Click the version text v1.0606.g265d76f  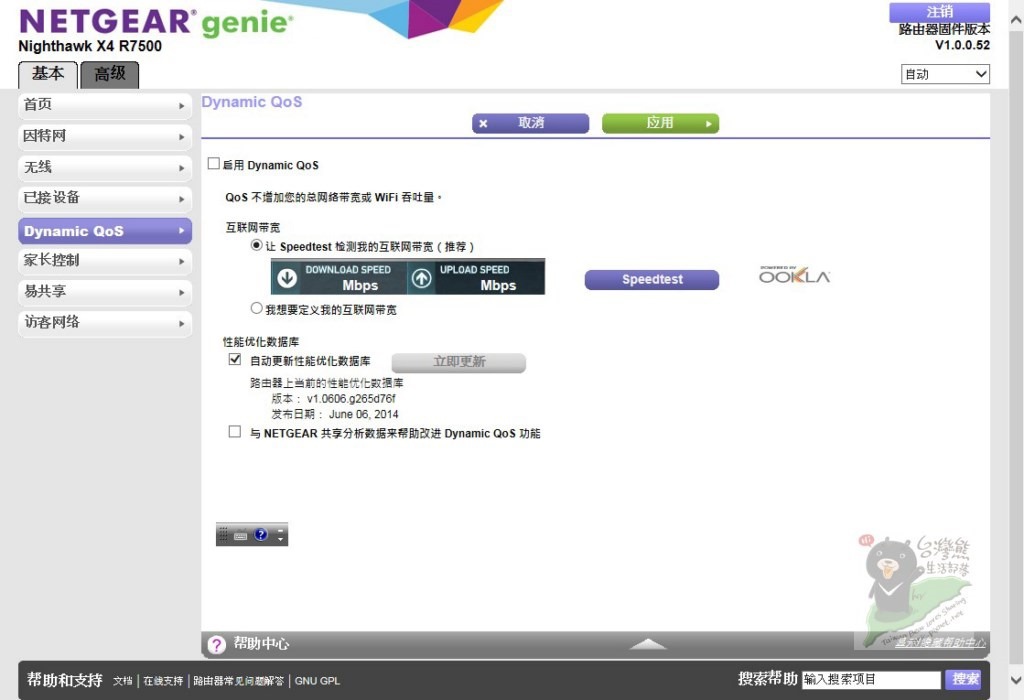[351, 398]
